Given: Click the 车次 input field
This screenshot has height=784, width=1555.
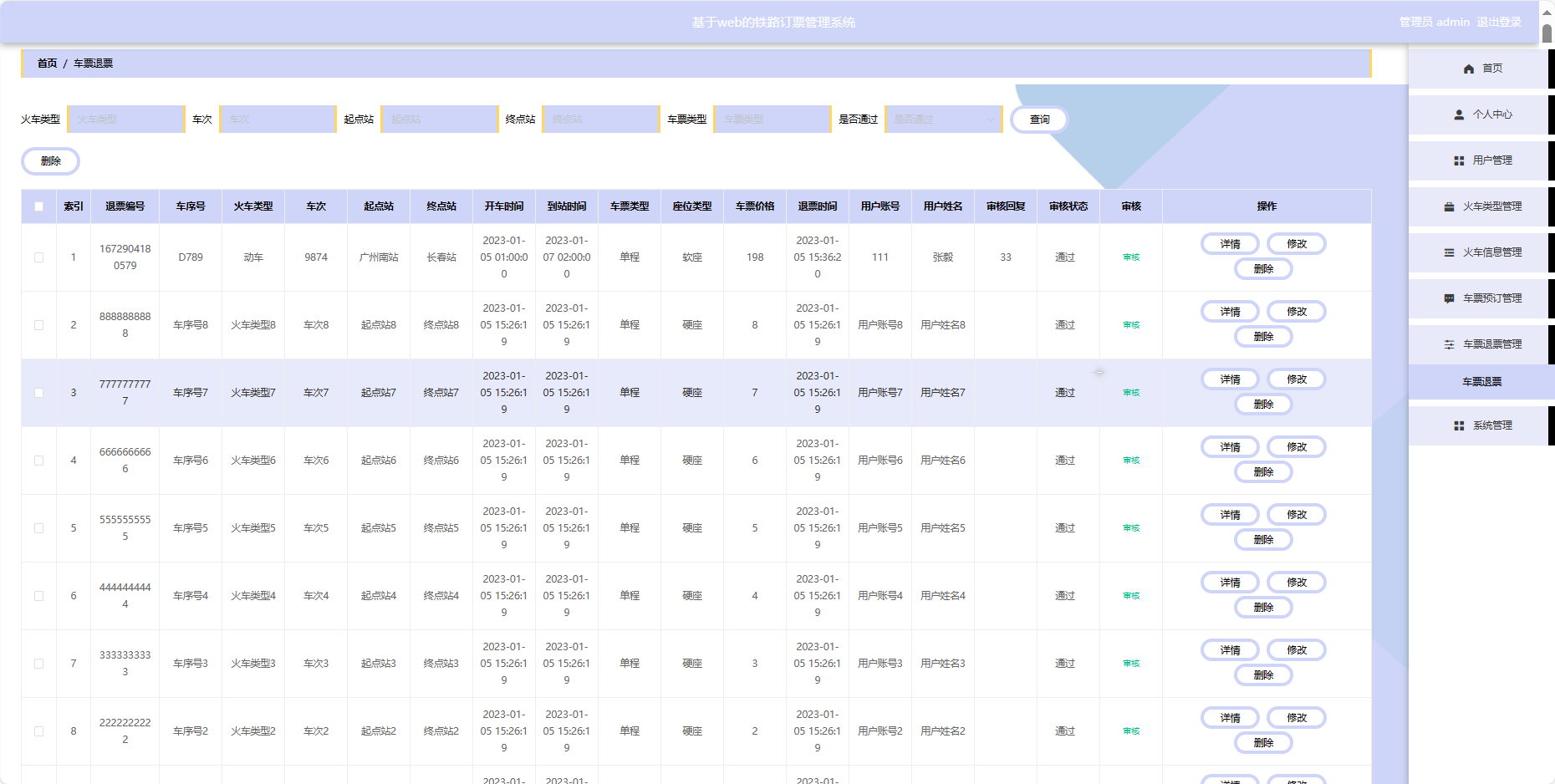Looking at the screenshot, I should (x=278, y=120).
